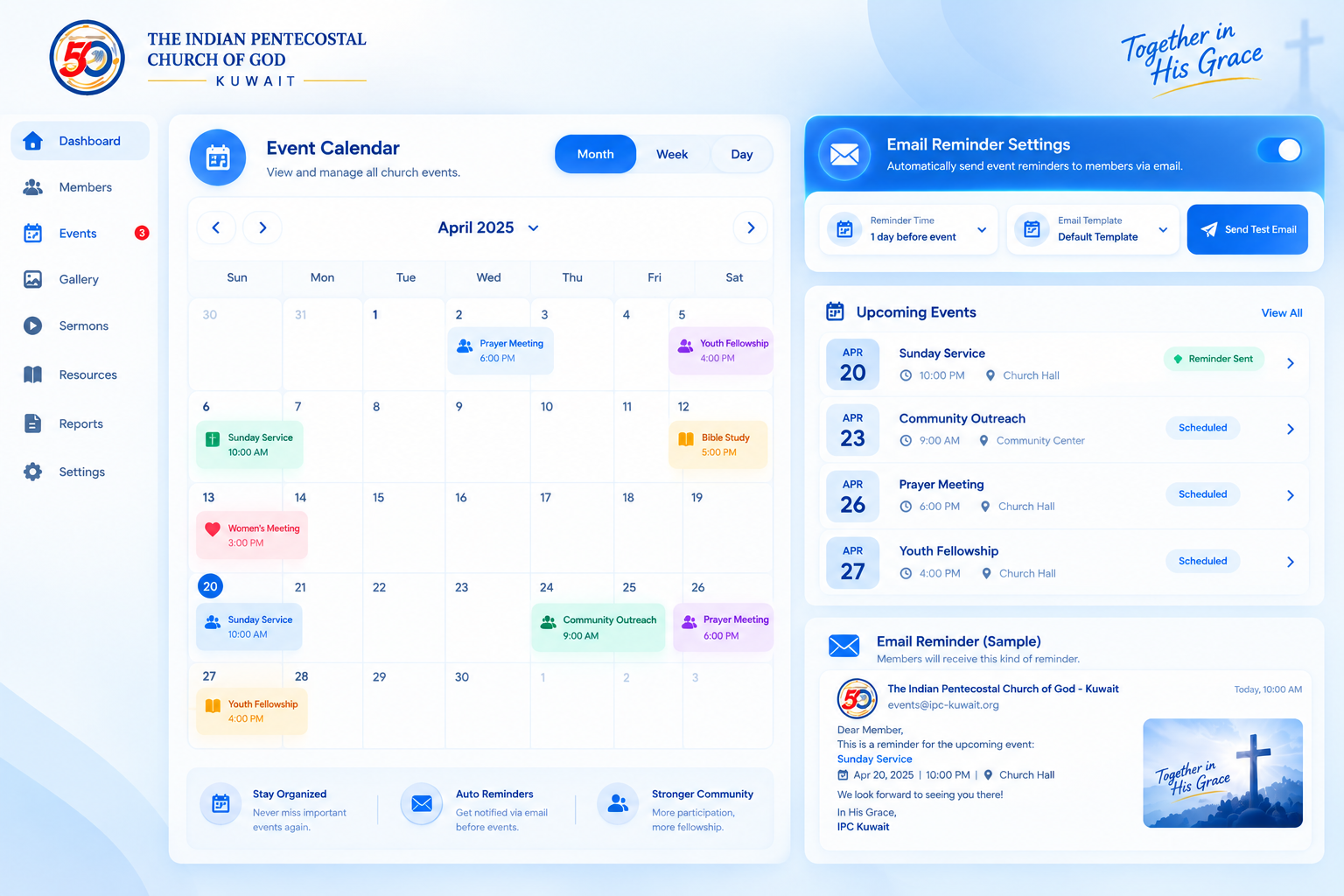
Task: Open Members people icon in sidebar
Action: 33,187
